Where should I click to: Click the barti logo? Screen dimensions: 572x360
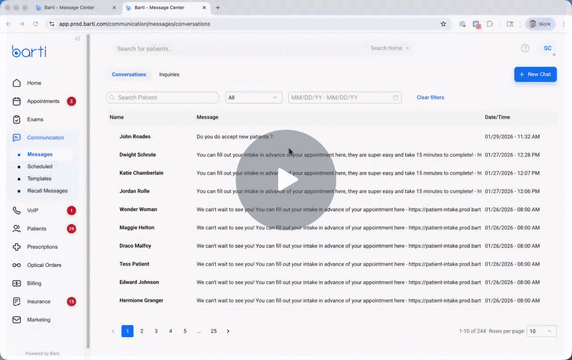pyautogui.click(x=29, y=51)
